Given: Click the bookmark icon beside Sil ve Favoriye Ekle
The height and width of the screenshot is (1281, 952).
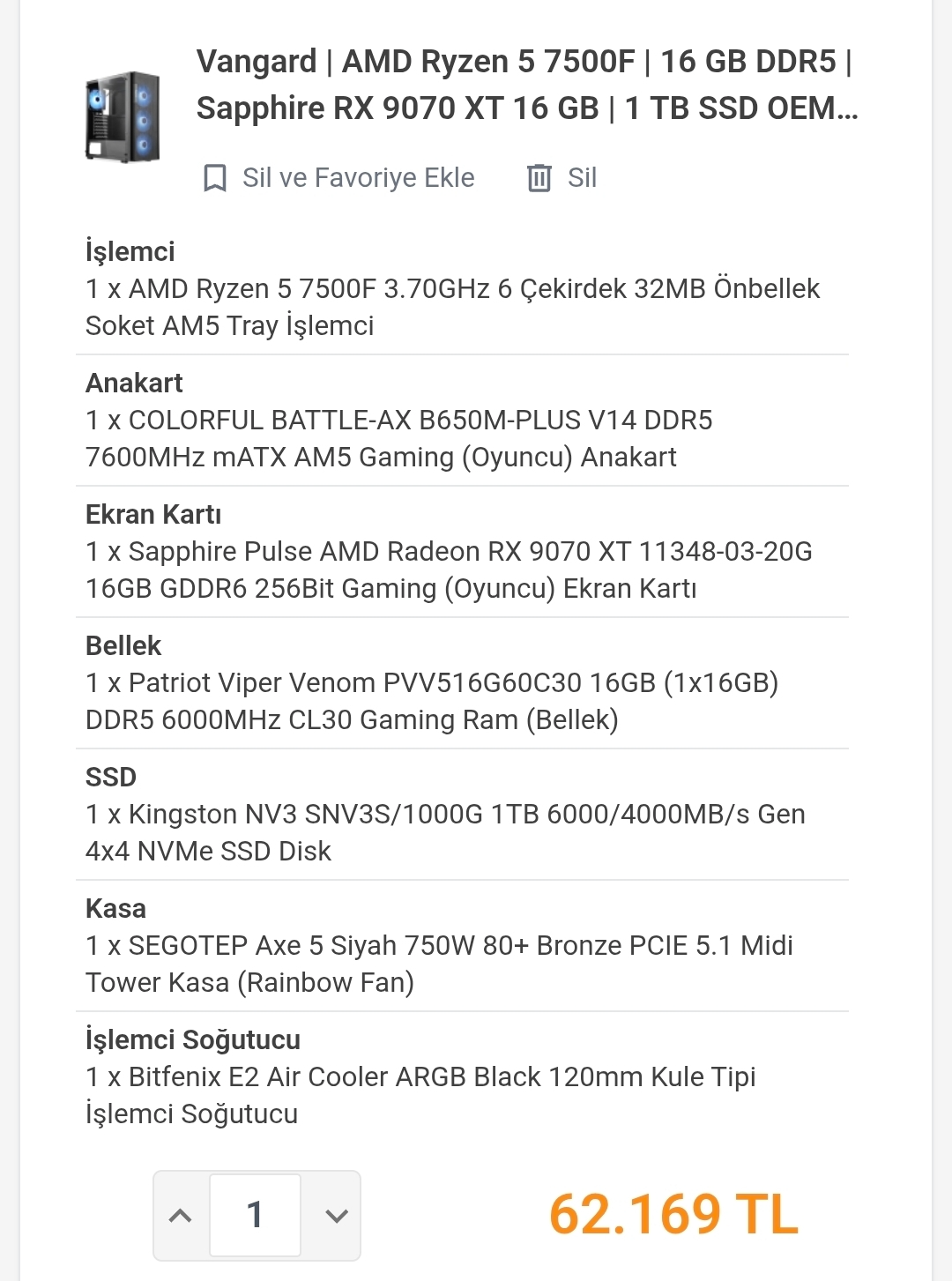Looking at the screenshot, I should (214, 178).
